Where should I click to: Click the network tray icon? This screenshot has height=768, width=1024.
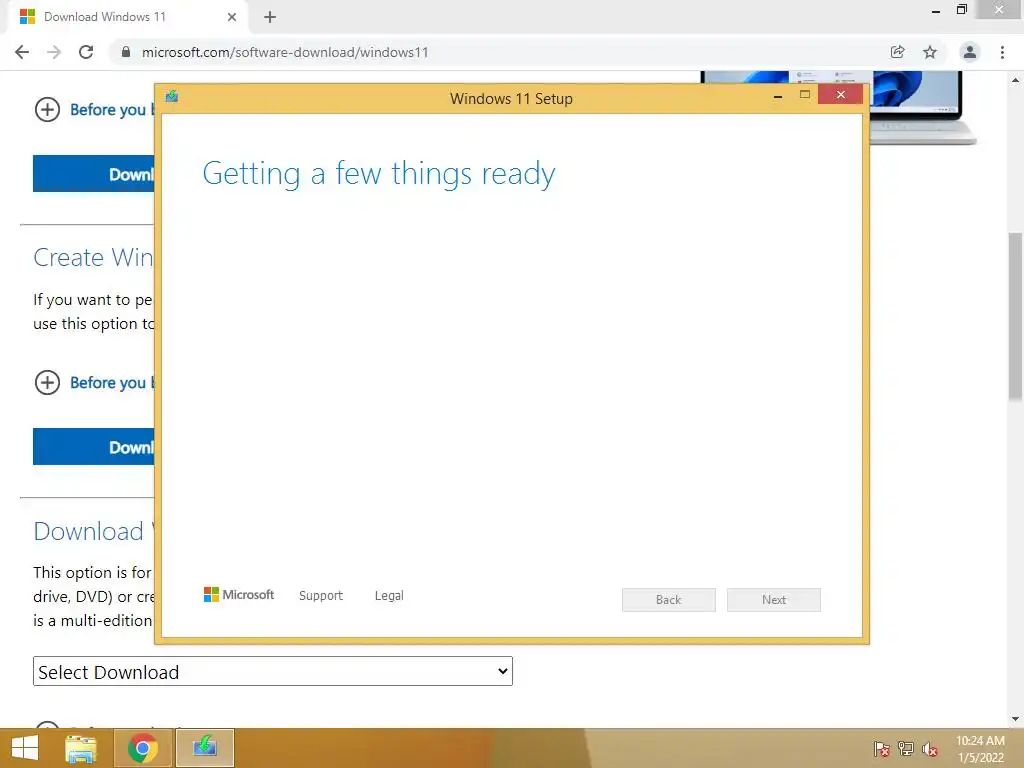(x=906, y=749)
